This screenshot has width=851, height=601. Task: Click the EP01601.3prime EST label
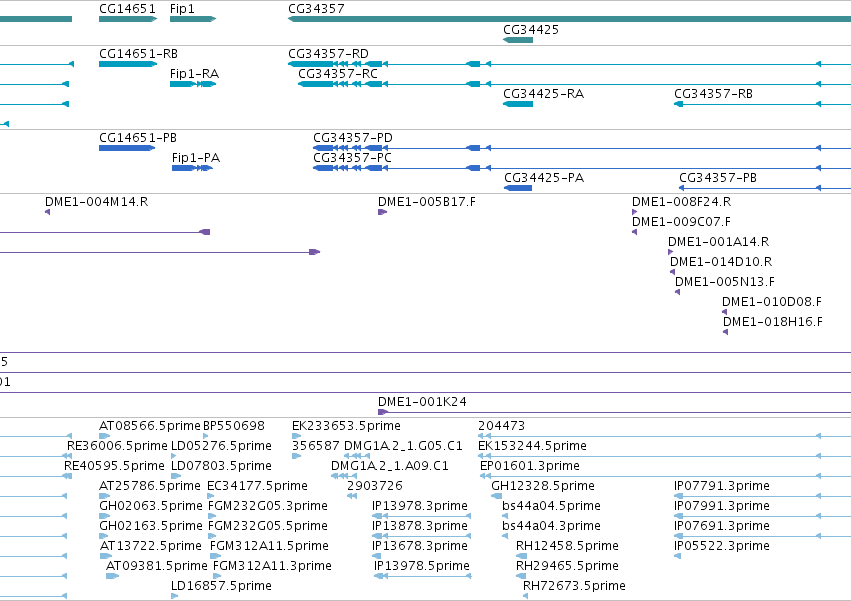530,466
